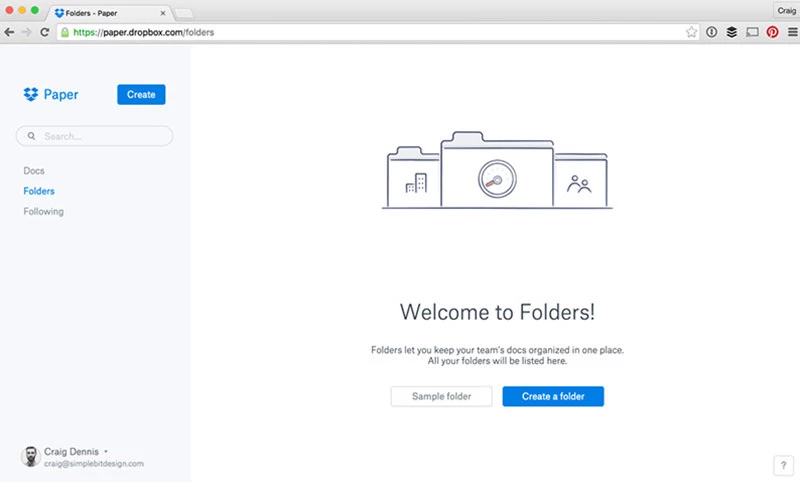Open the Chrome hamburger menu
The height and width of the screenshot is (482, 800).
click(792, 32)
